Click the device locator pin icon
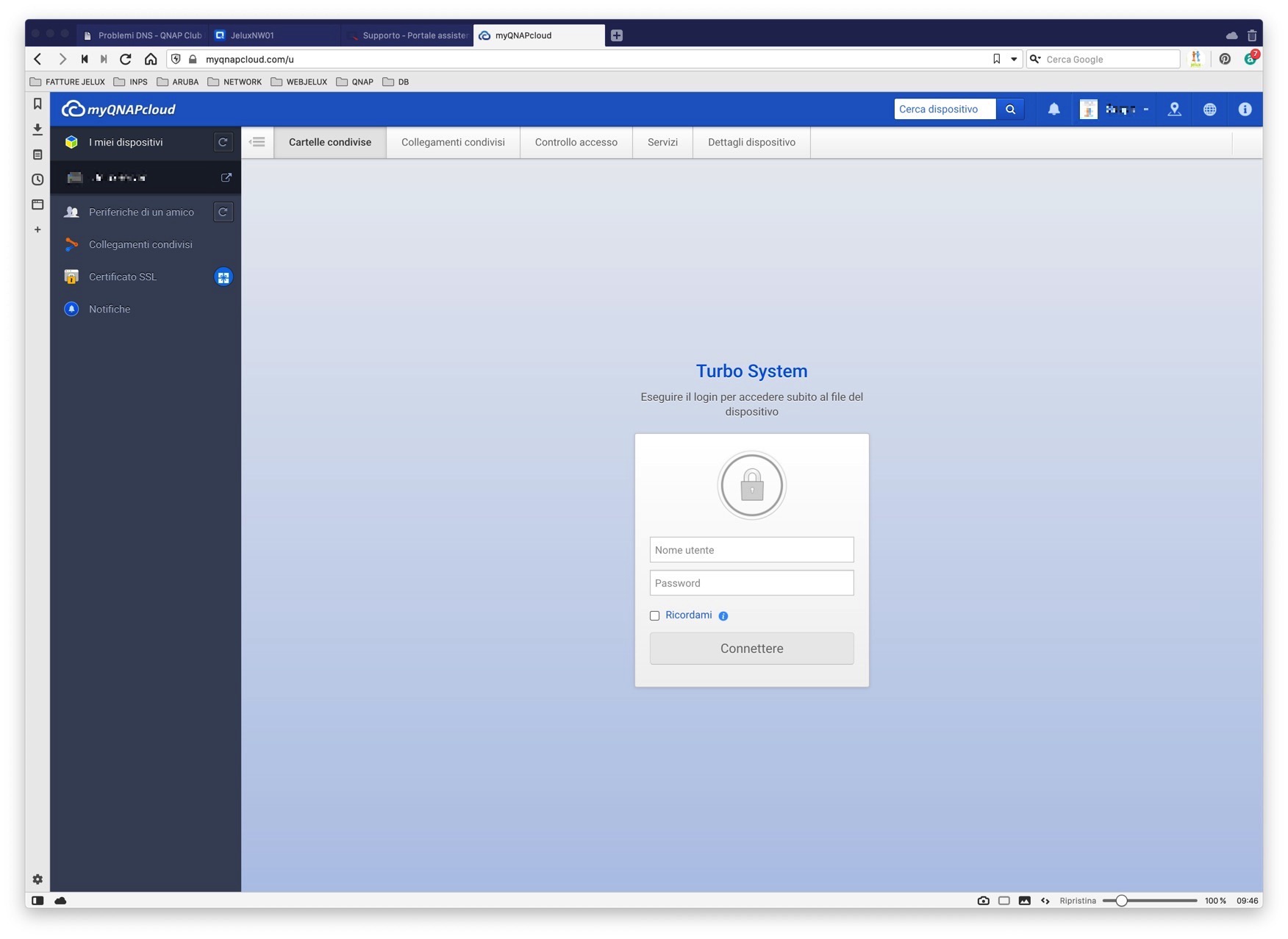Image resolution: width=1288 pixels, height=939 pixels. pyautogui.click(x=1174, y=110)
